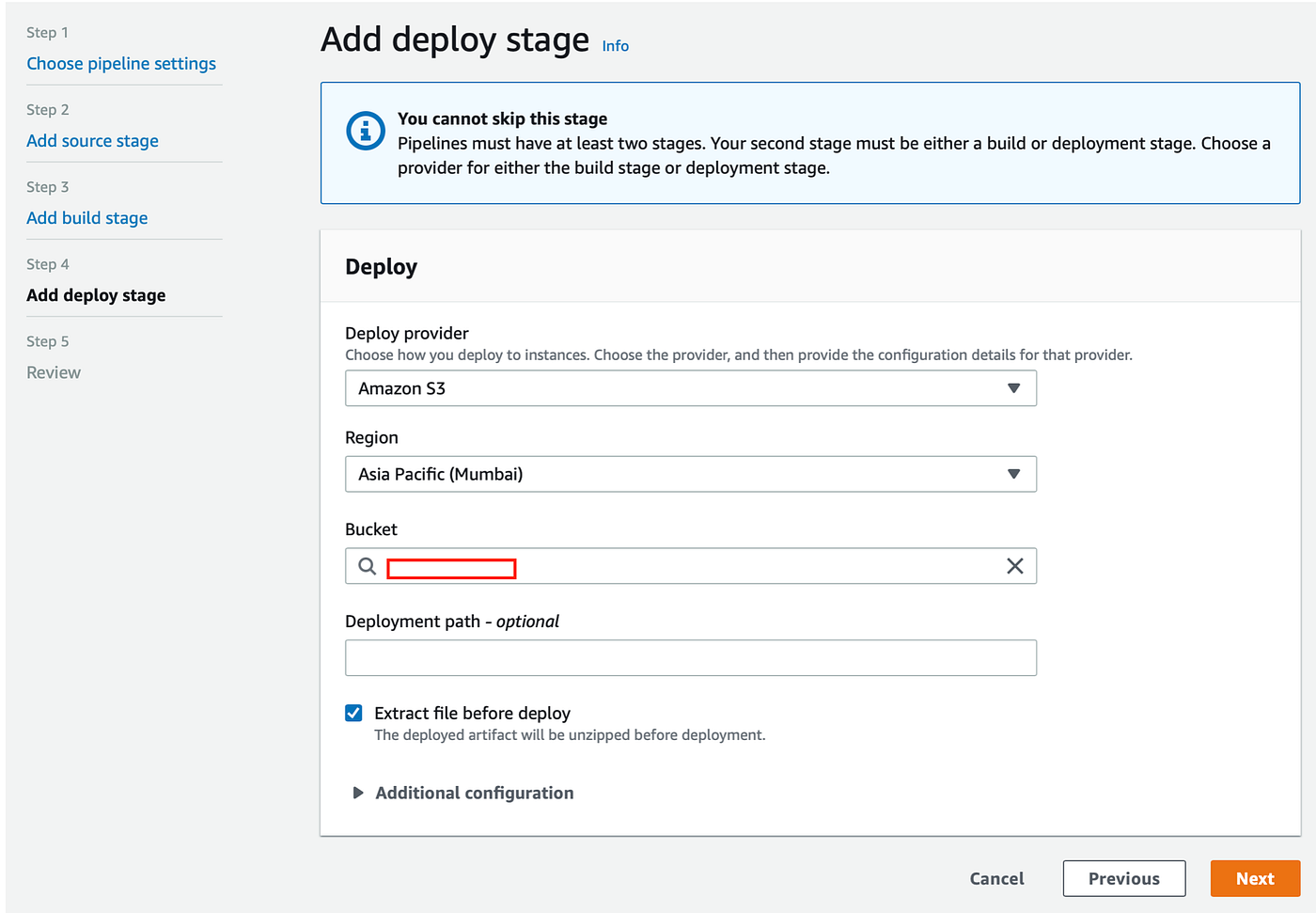The image size is (1316, 913).
Task: Click the disclosure triangle beside Additional configuration
Action: point(357,793)
